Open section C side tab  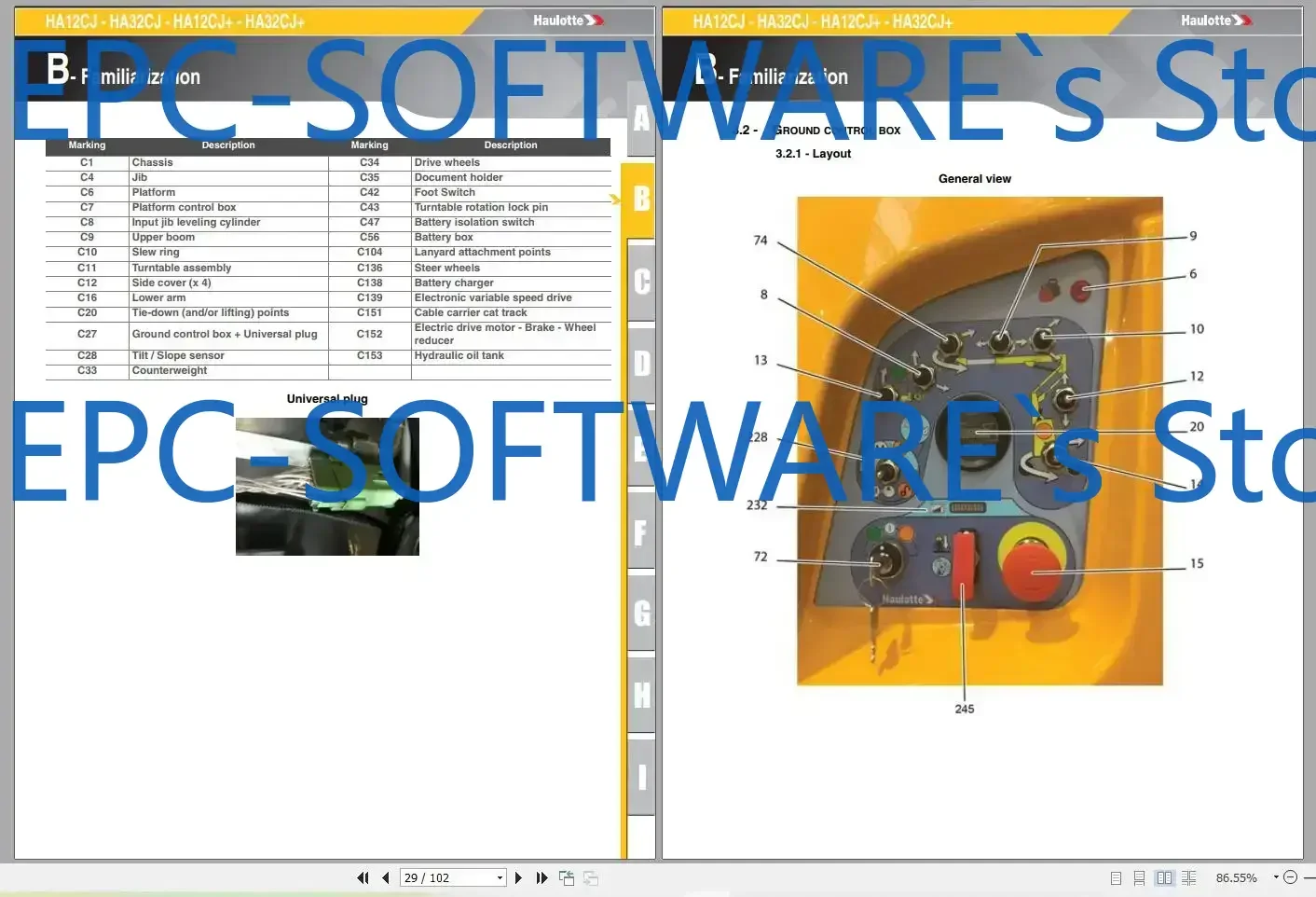coord(641,281)
